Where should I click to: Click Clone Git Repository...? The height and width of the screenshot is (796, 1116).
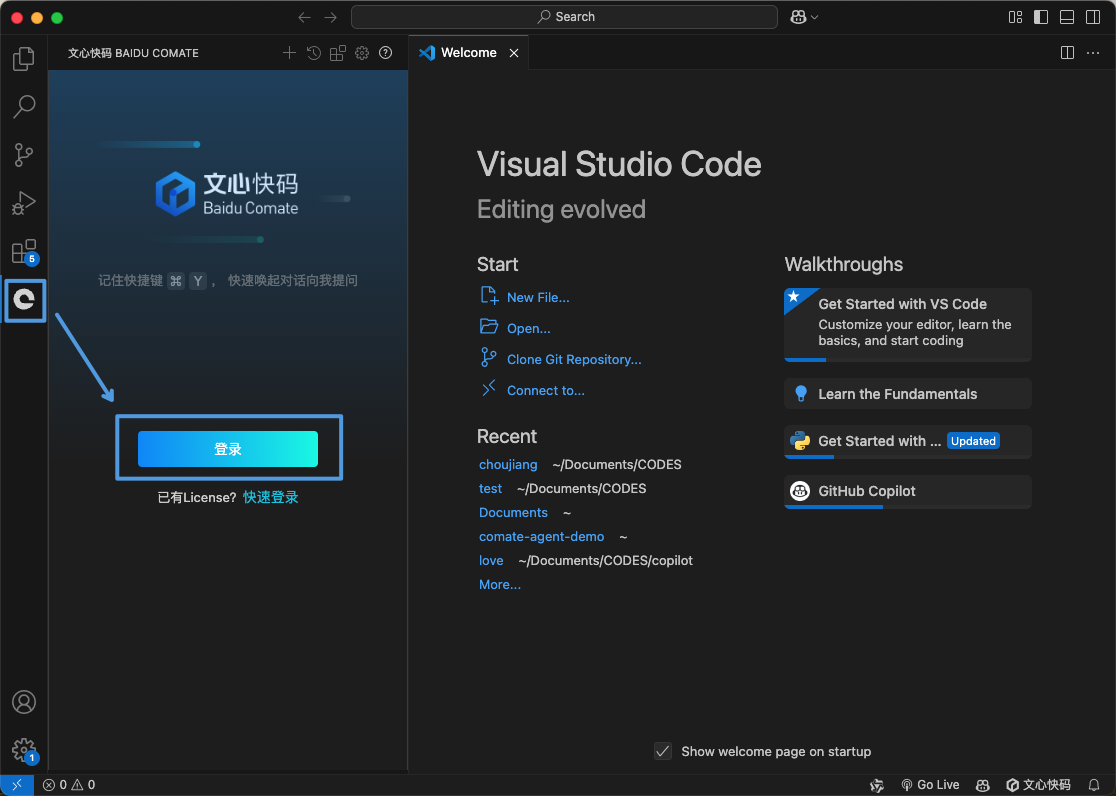(574, 360)
